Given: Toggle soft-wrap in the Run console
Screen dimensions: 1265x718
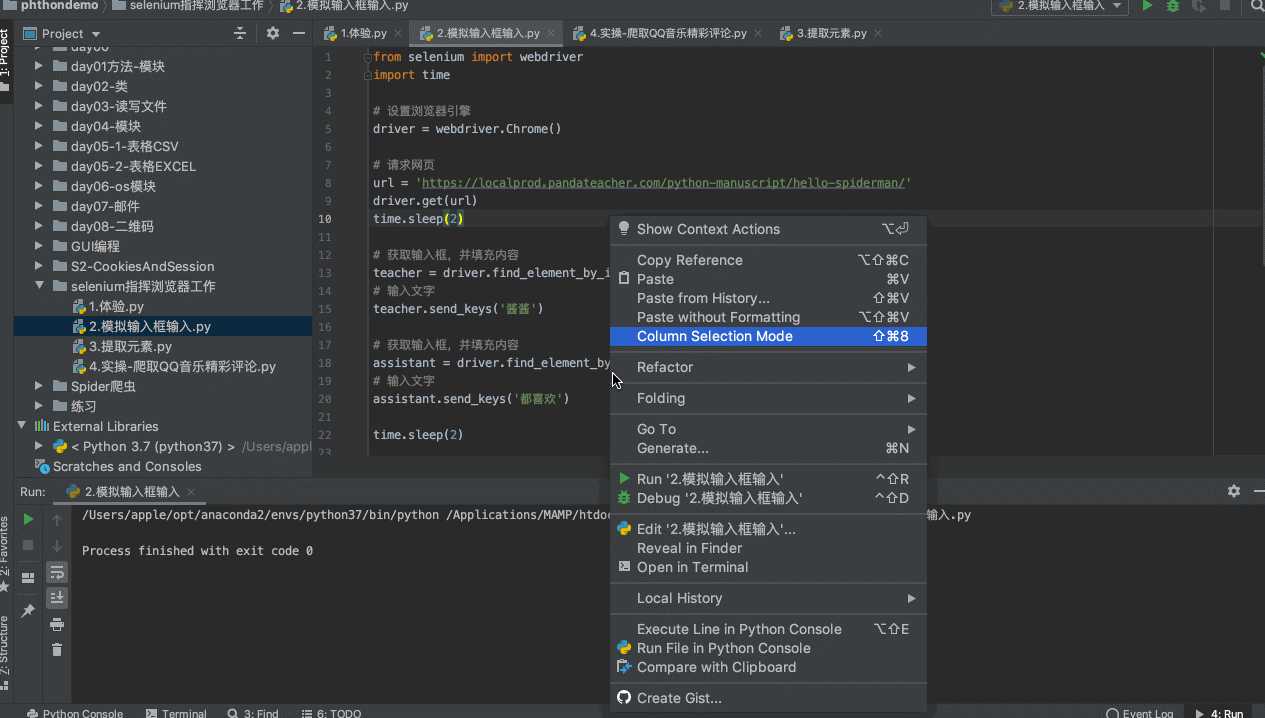Looking at the screenshot, I should click(57, 573).
